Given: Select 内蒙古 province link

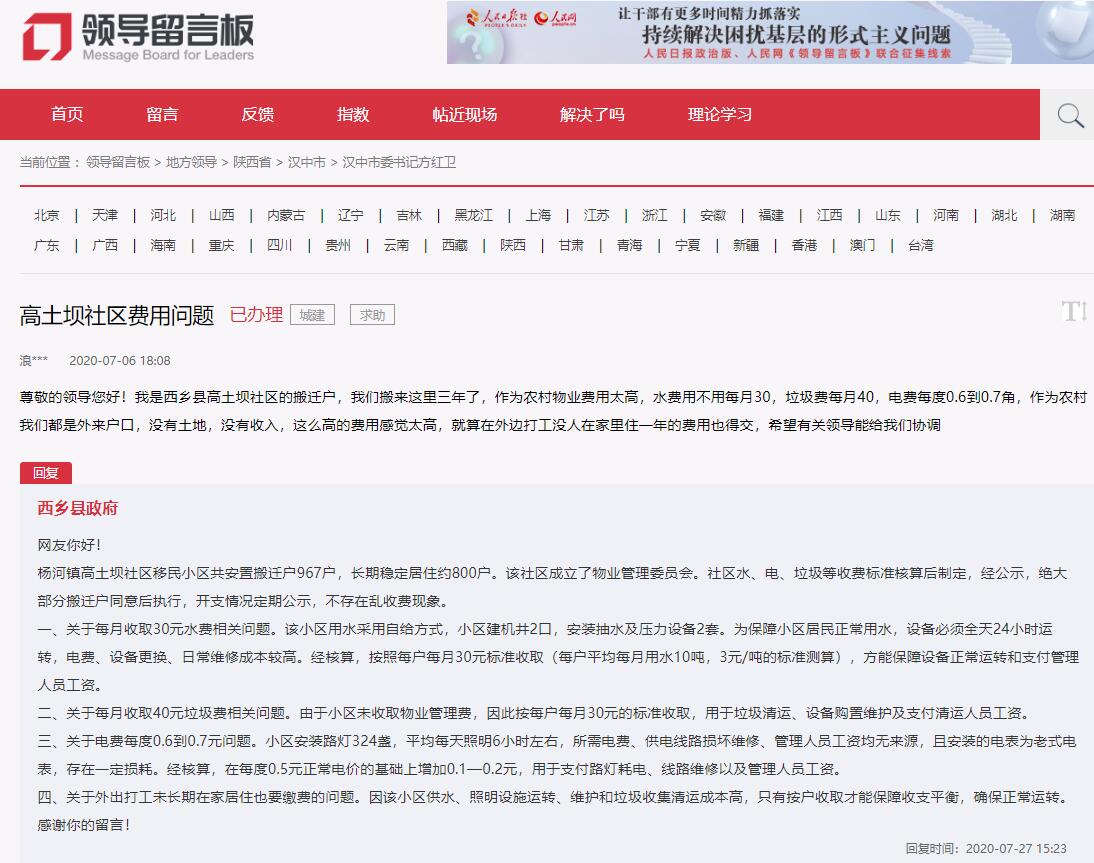Looking at the screenshot, I should coord(286,216).
